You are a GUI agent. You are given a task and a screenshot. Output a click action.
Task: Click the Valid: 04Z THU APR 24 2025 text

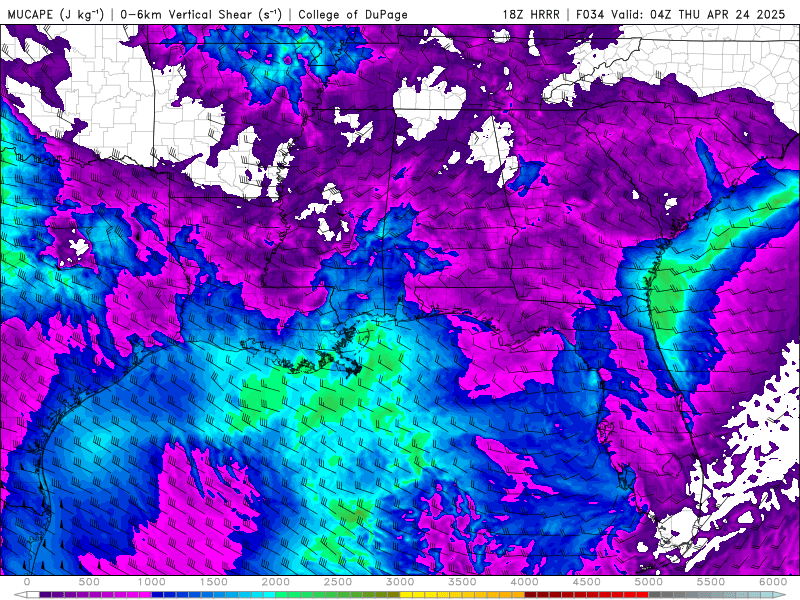coord(698,14)
